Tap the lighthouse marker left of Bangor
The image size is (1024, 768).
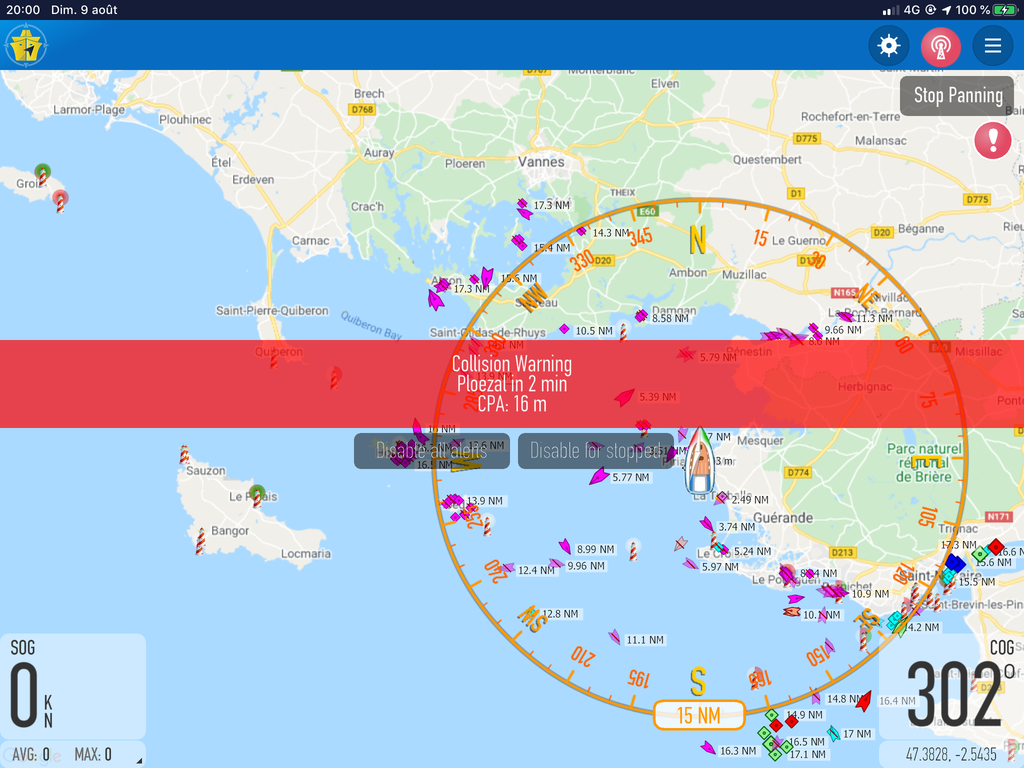200,541
